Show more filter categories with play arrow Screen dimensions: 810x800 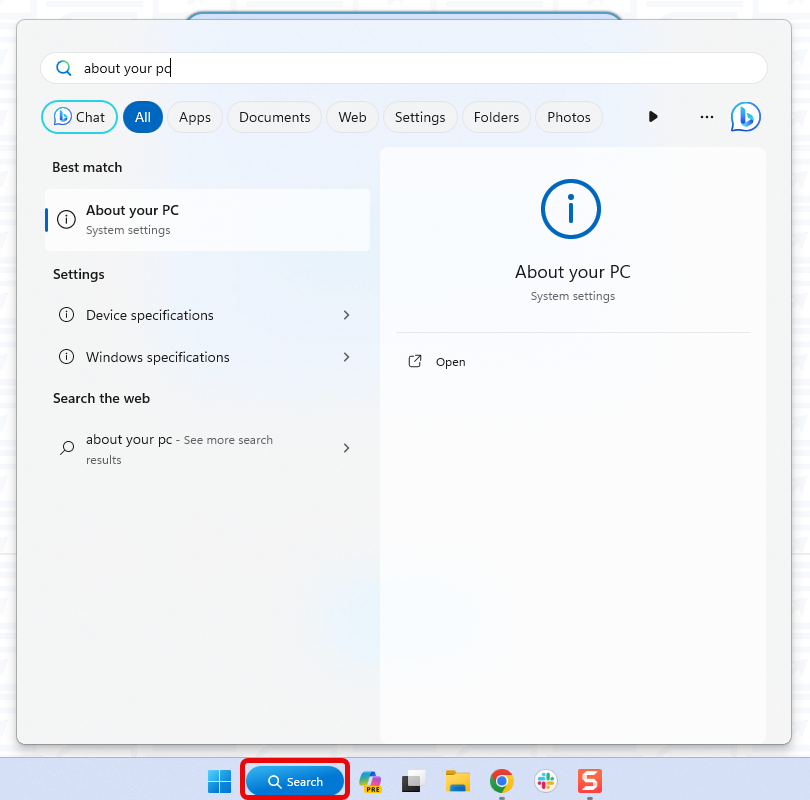coord(653,117)
